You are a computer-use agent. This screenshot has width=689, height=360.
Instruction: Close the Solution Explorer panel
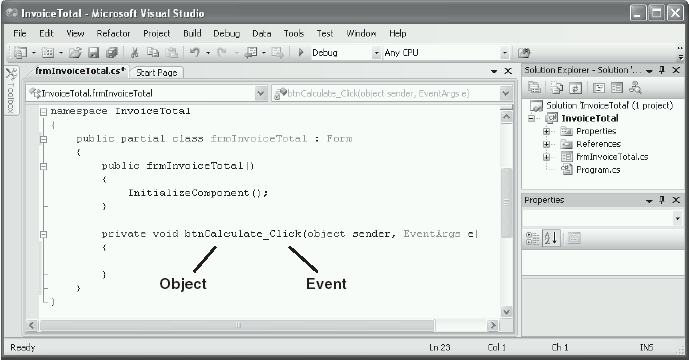(x=676, y=70)
